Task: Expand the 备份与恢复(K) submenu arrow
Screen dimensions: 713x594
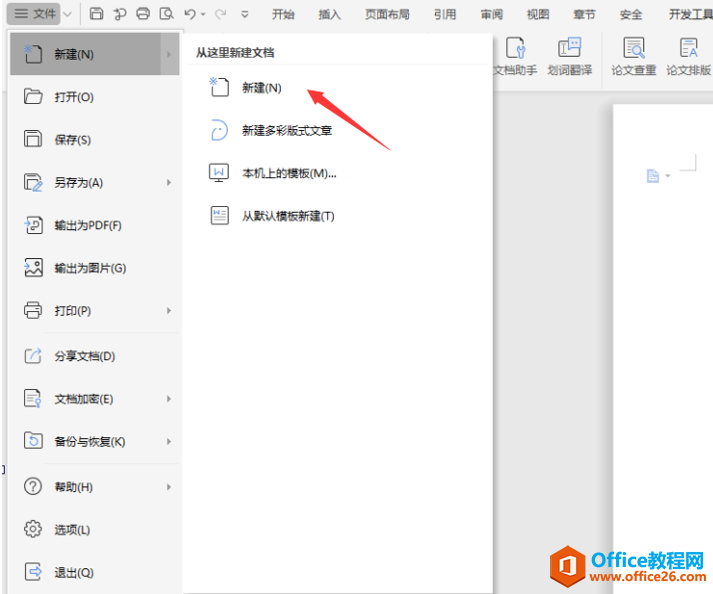Action: [x=169, y=441]
